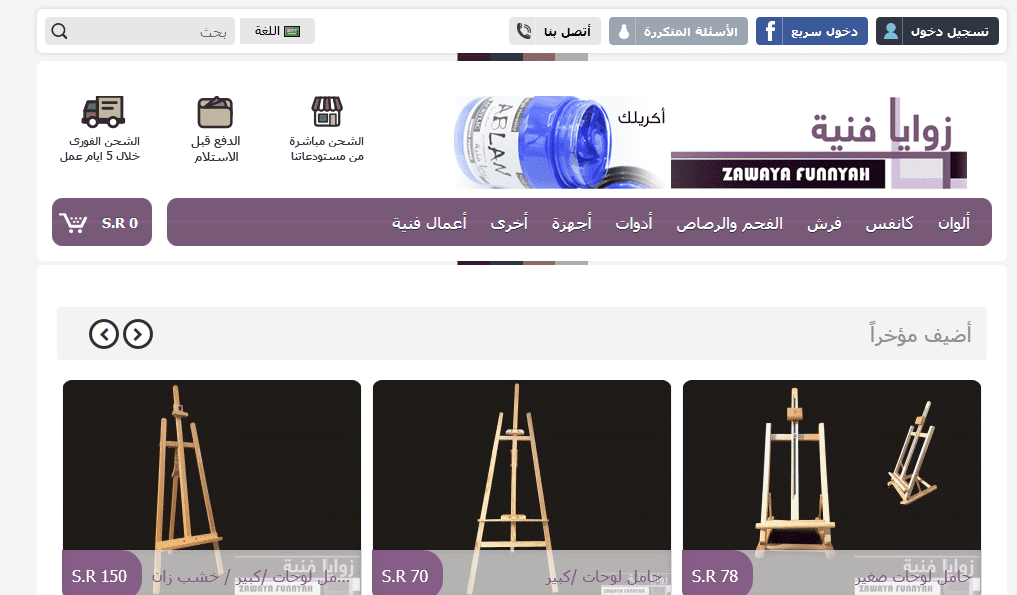Go to previous recently added products

104,334
